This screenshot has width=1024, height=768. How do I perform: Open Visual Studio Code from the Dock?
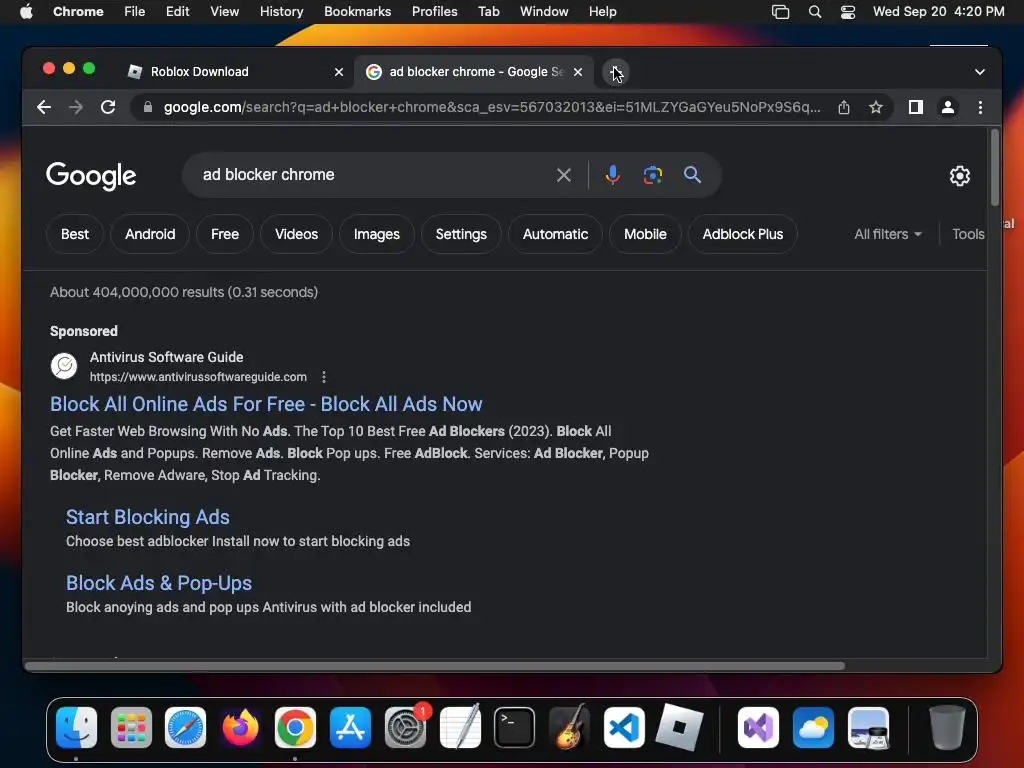click(624, 728)
